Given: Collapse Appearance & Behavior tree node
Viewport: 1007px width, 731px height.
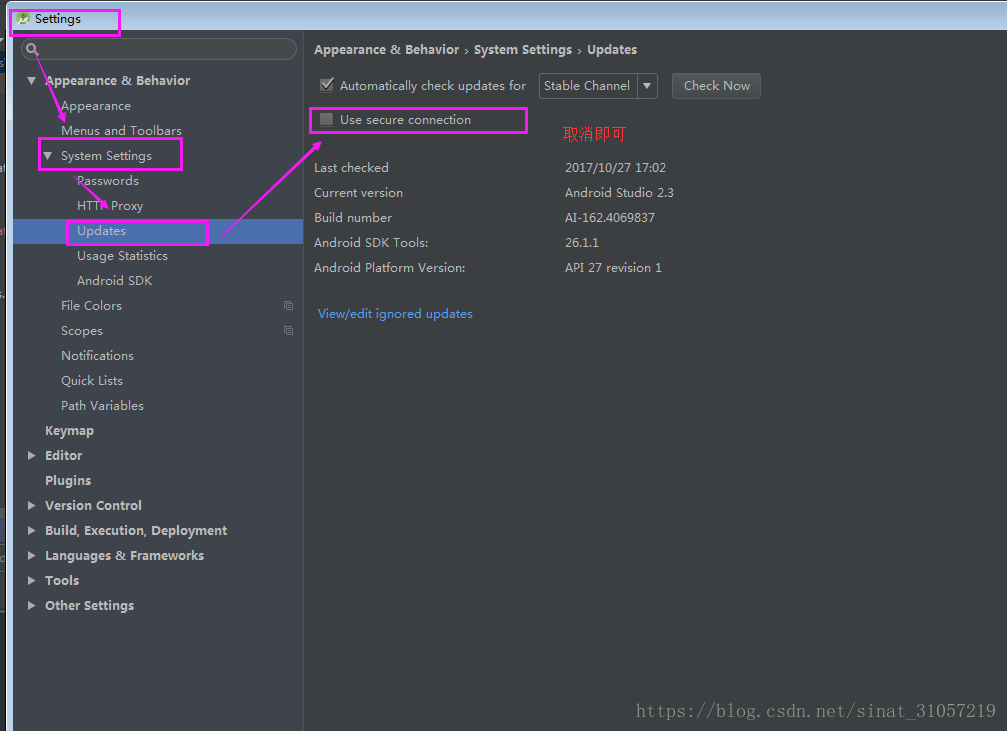Looking at the screenshot, I should [31, 81].
